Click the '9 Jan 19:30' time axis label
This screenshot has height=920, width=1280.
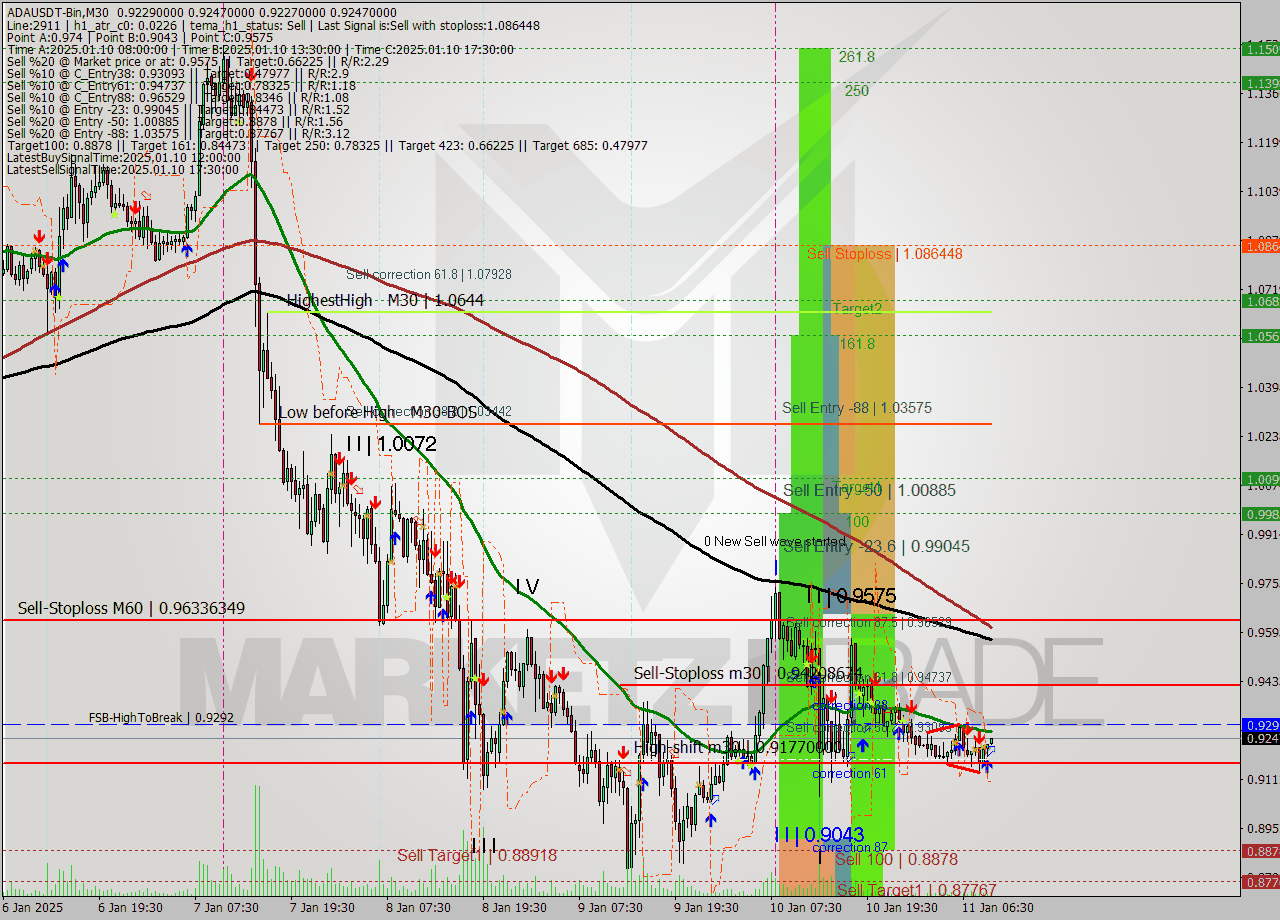[706, 907]
